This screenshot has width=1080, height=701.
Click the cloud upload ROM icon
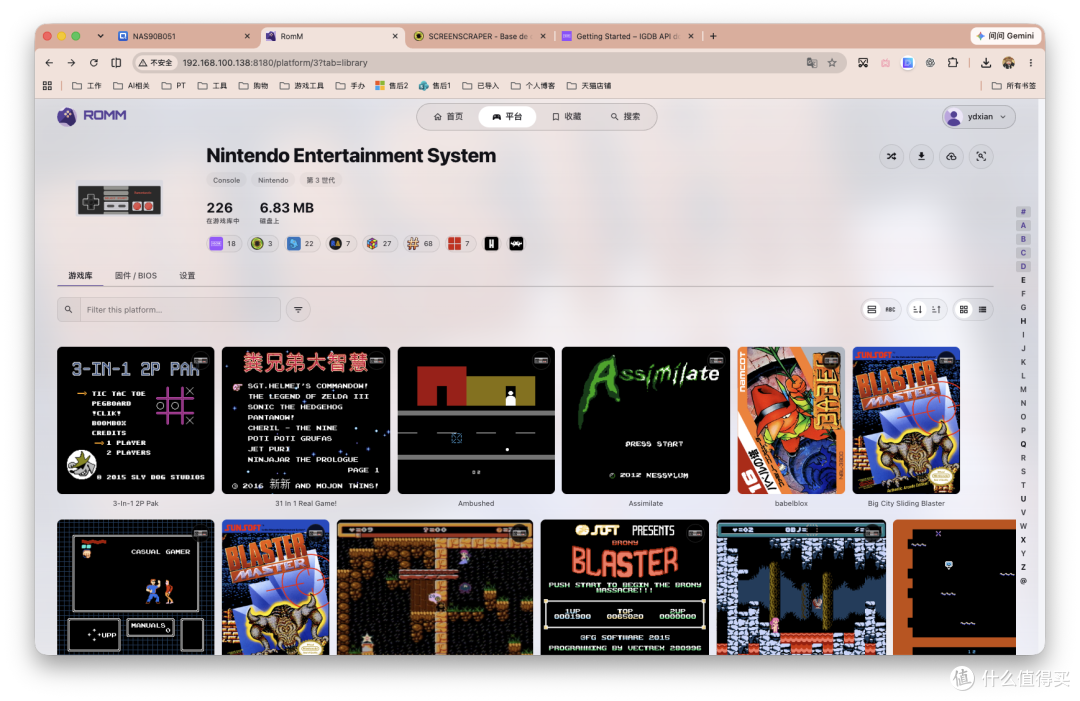click(951, 156)
